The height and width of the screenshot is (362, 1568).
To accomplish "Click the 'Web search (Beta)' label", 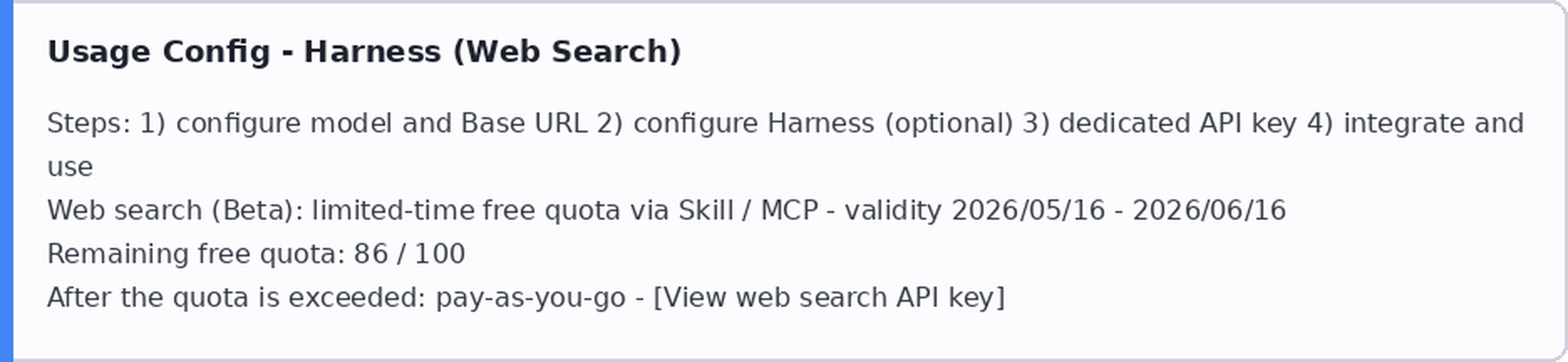I will coord(175,210).
